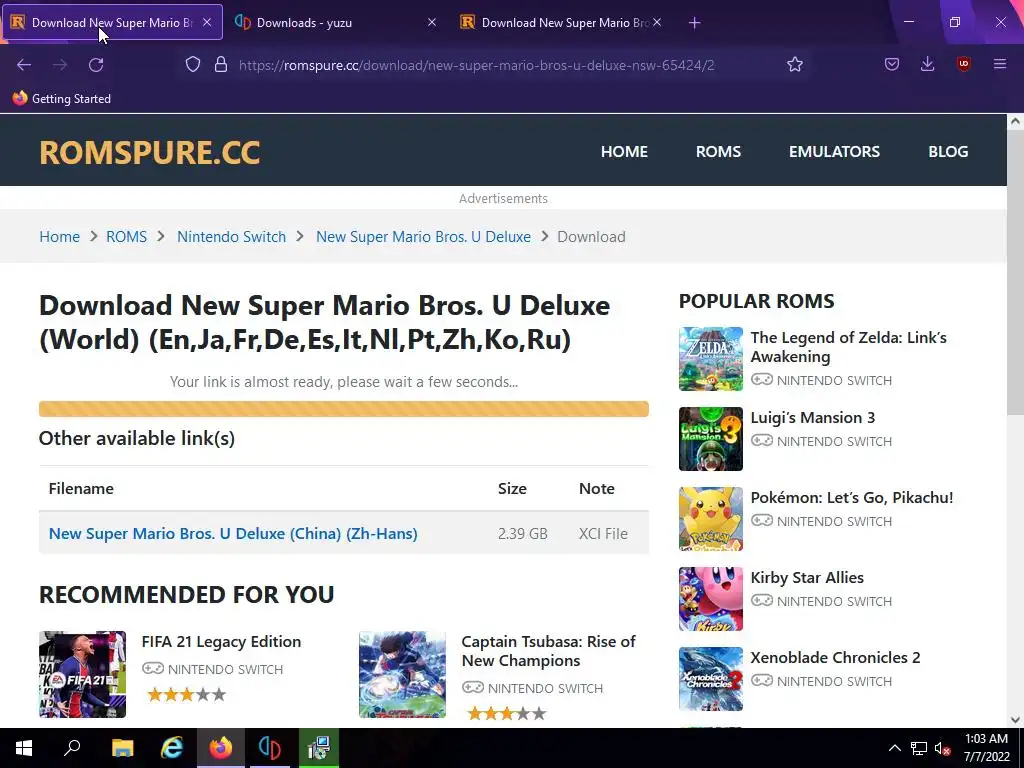The height and width of the screenshot is (768, 1024).
Task: Open the Getting Started bookmark
Action: [61, 99]
